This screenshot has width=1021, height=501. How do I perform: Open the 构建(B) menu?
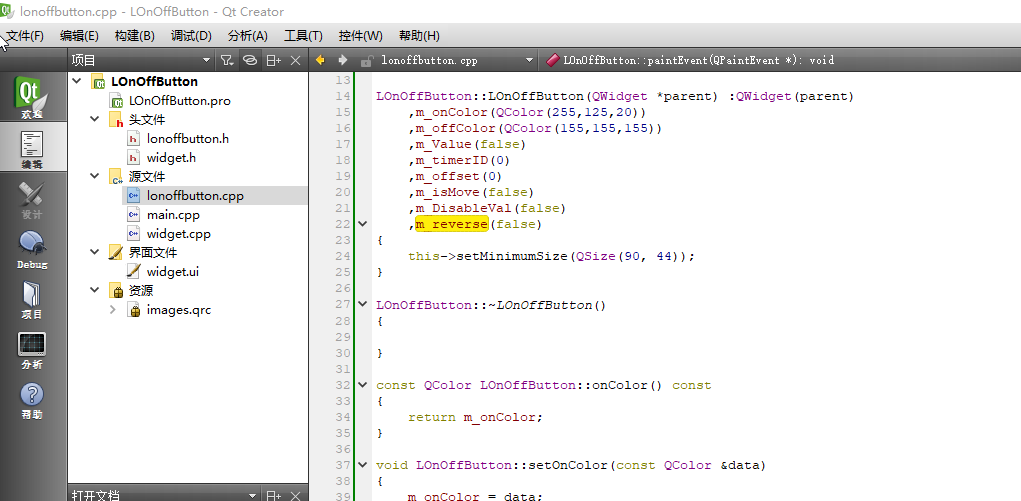tap(134, 36)
